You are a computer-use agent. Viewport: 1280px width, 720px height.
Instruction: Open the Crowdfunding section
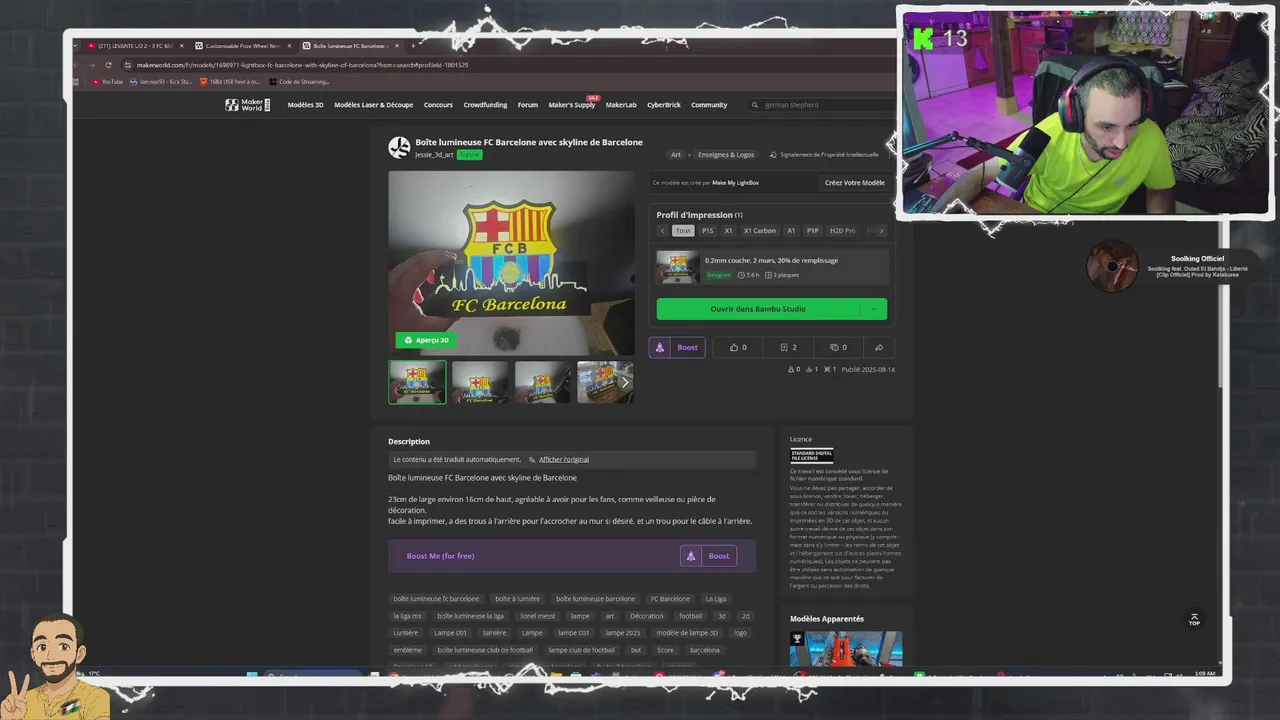pos(485,105)
